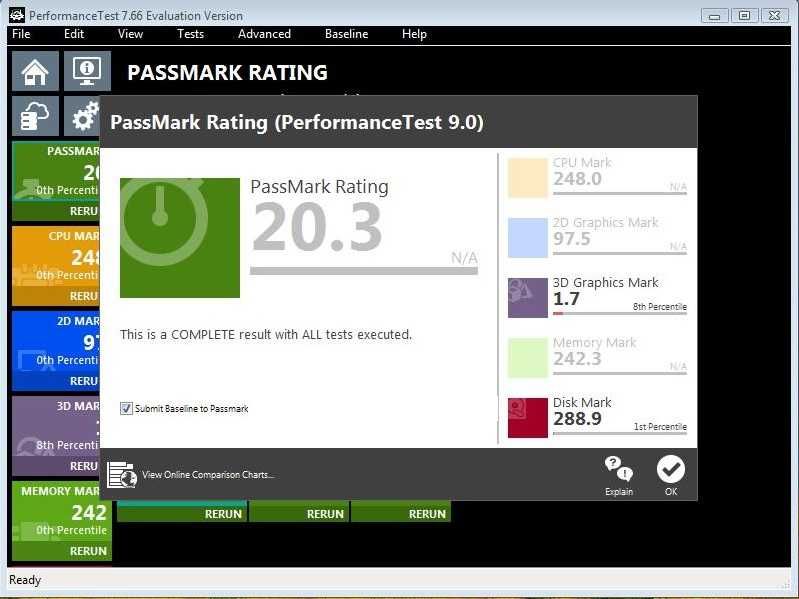
Task: Click the Disk Mark percentile bar
Action: point(620,433)
